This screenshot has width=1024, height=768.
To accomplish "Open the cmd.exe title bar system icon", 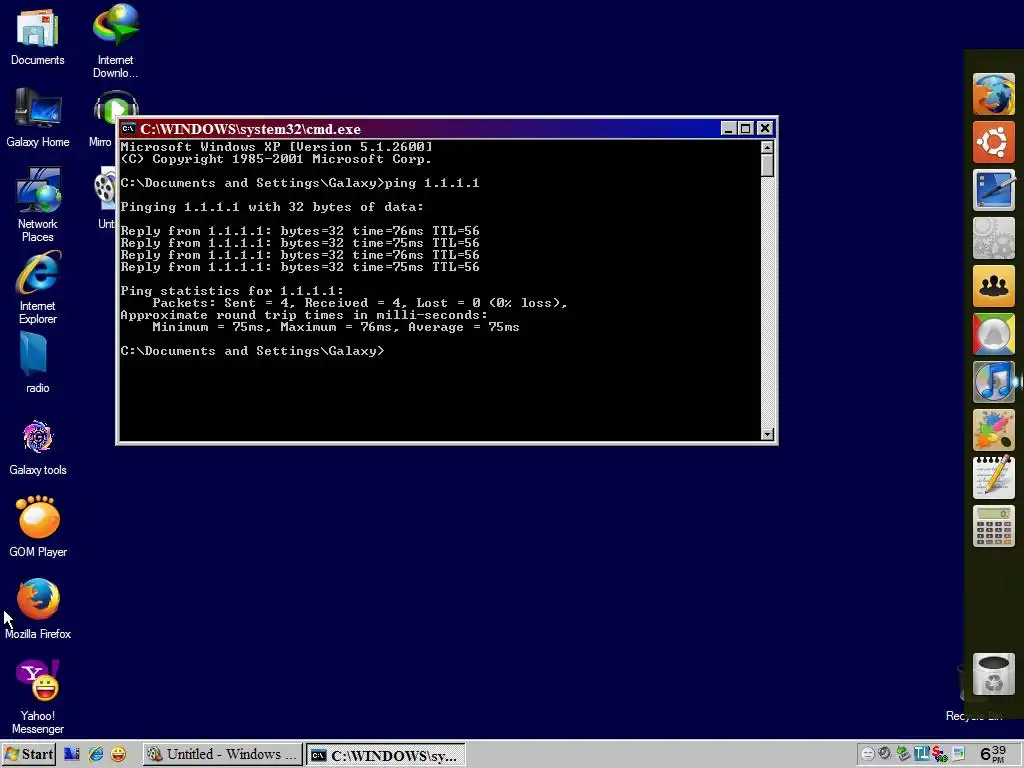I will click(x=128, y=128).
